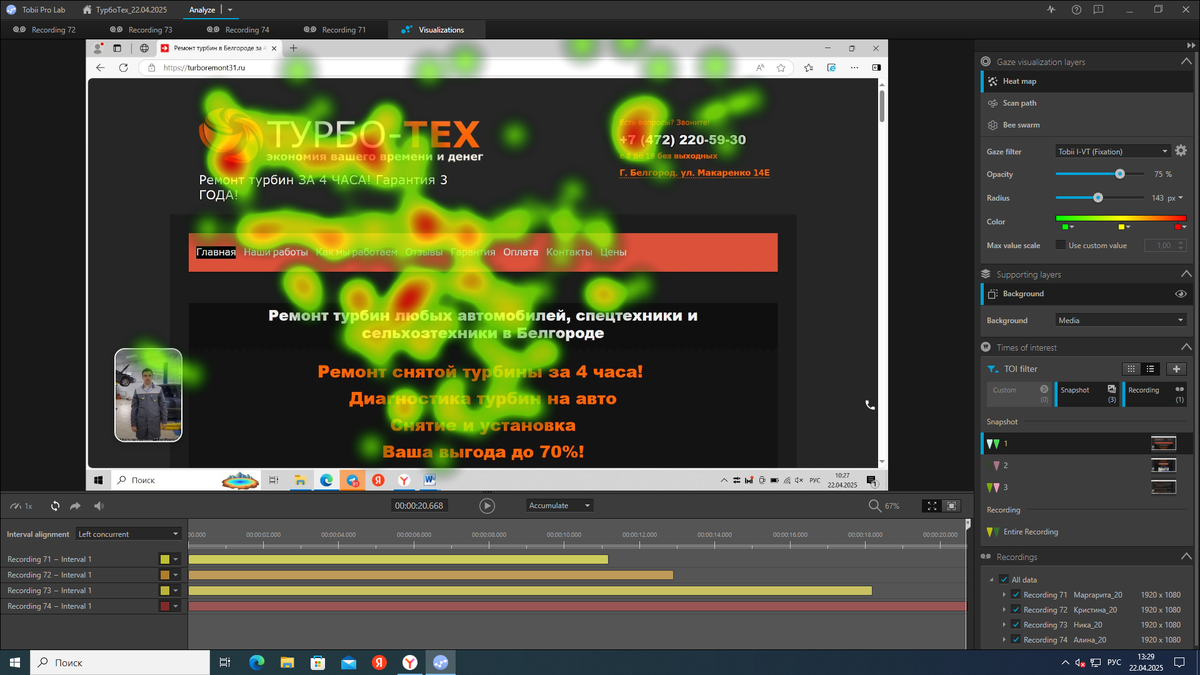Open gaze filter settings gear

pos(1181,151)
